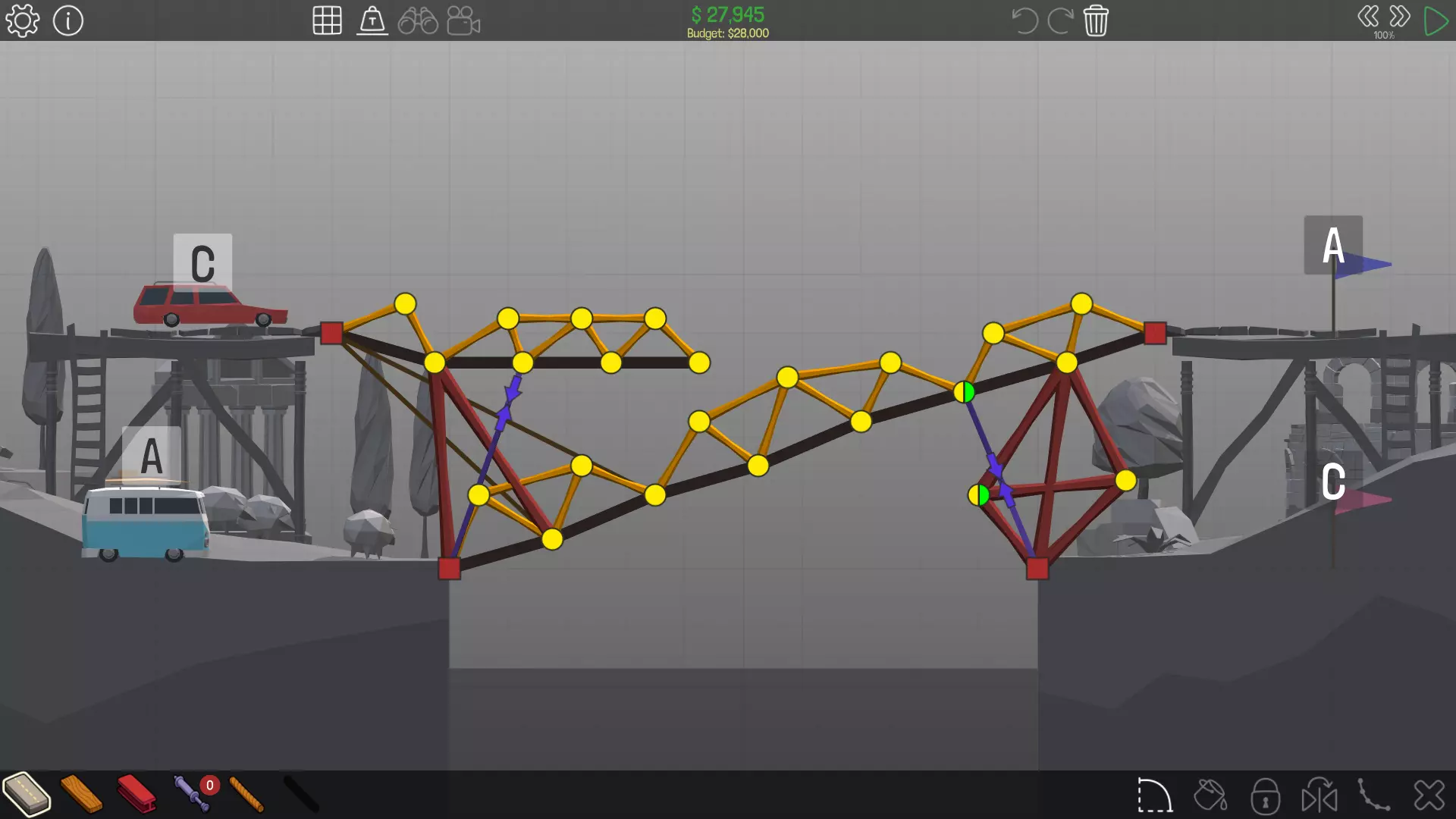Undo the last bridge edit
The image size is (1456, 819).
click(x=1025, y=20)
